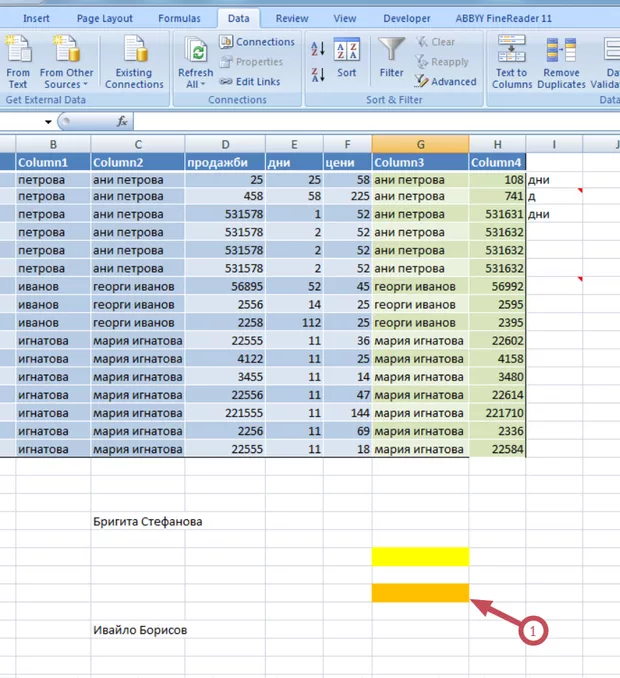Screen dimensions: 620x678
Task: Click the Connections button
Action: (x=257, y=42)
